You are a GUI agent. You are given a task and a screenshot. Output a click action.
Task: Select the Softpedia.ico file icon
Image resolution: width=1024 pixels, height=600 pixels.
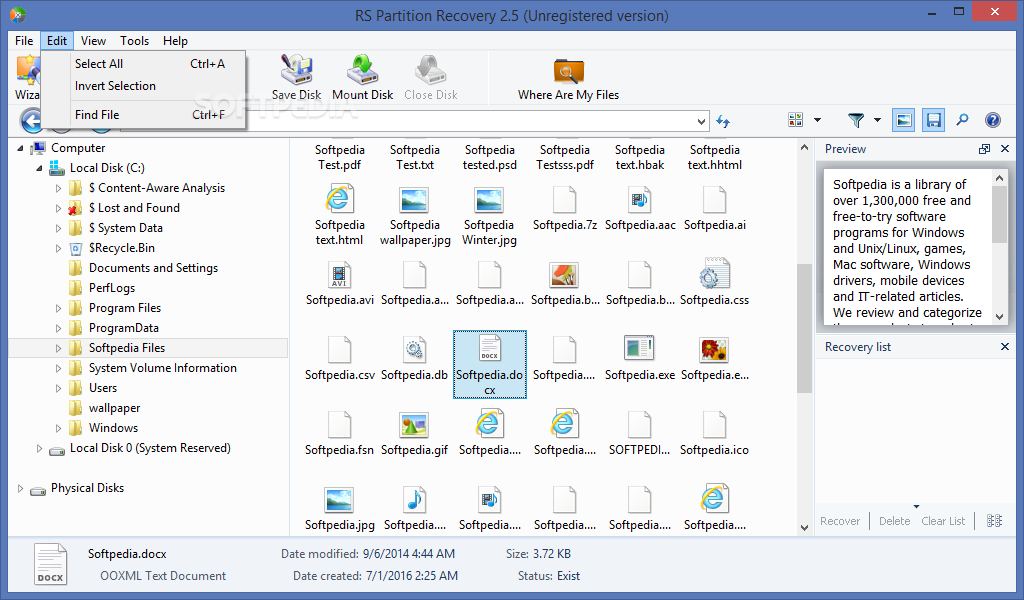(x=714, y=424)
